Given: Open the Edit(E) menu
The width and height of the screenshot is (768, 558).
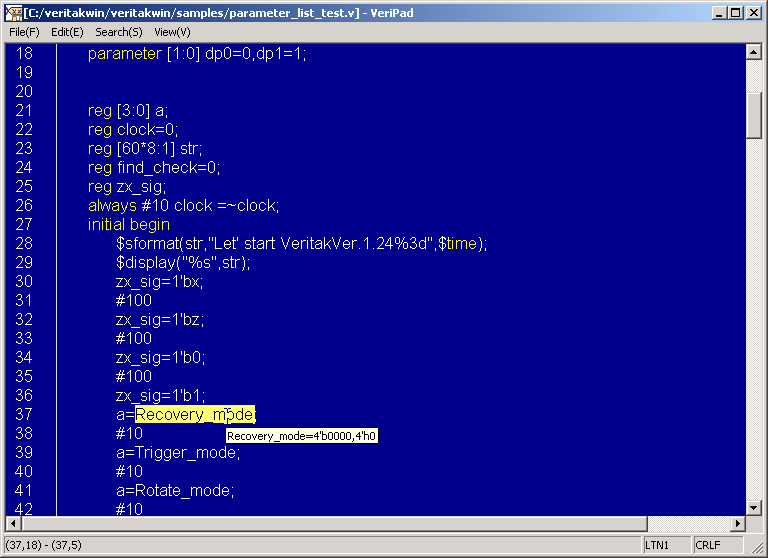Looking at the screenshot, I should pyautogui.click(x=67, y=32).
